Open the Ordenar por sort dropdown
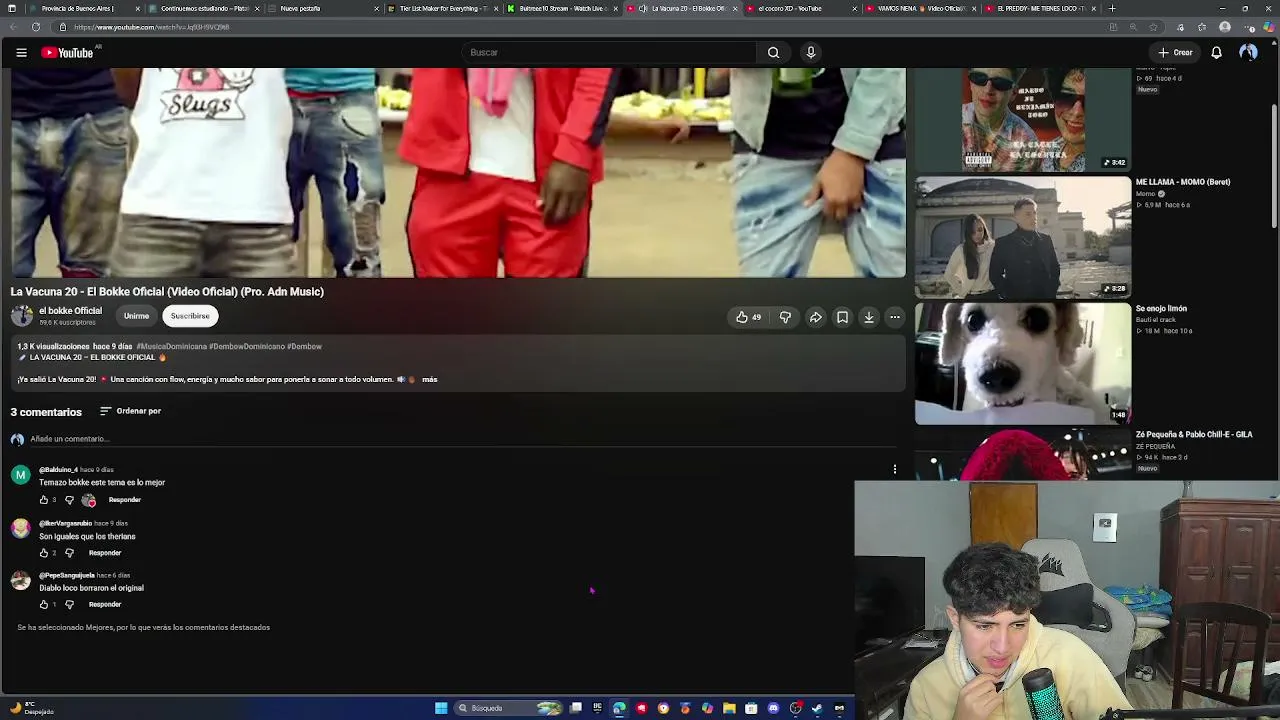The image size is (1280, 720). tap(130, 411)
